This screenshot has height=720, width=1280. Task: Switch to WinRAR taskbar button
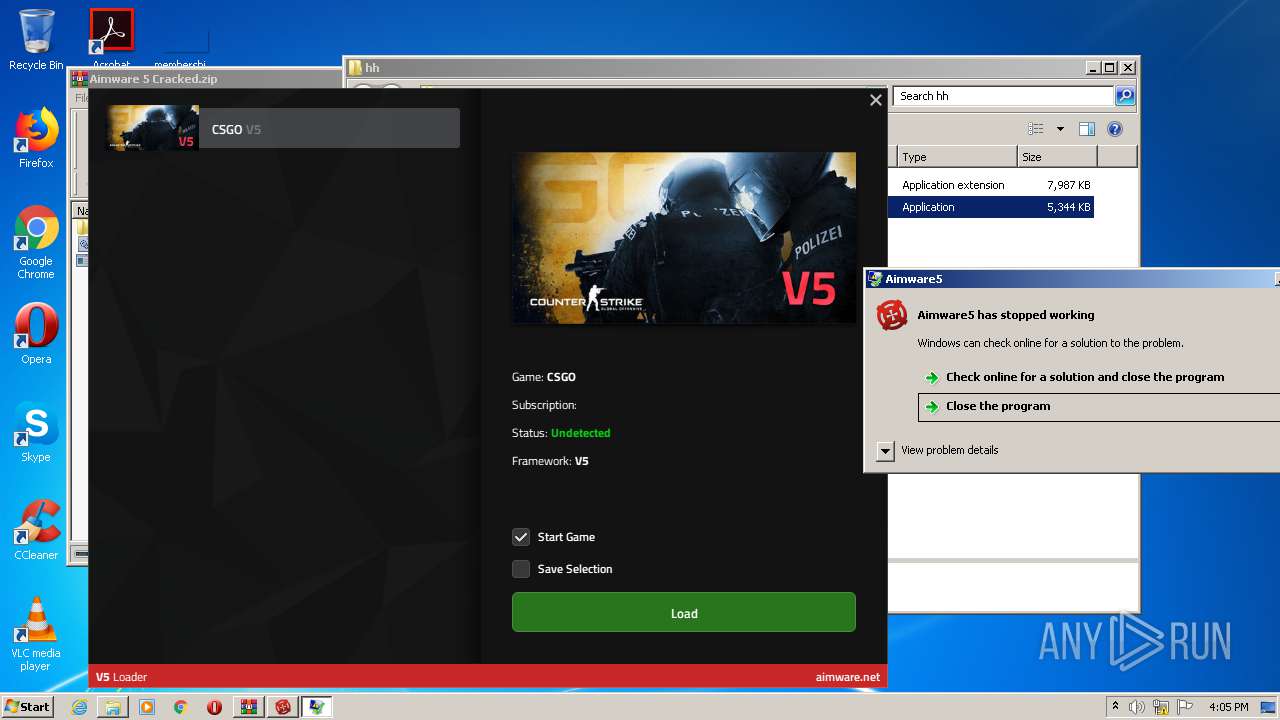point(248,707)
